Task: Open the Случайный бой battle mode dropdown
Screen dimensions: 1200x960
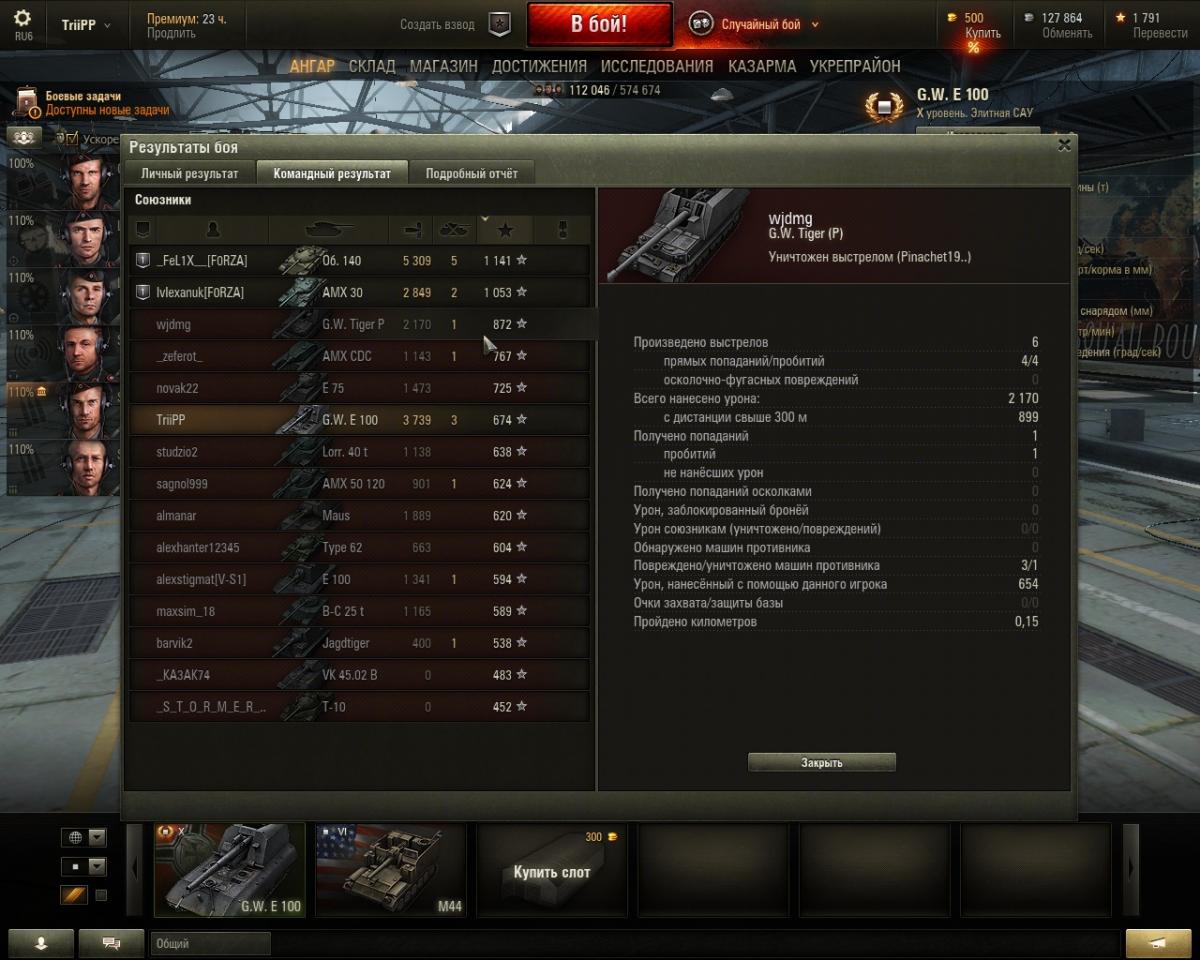Action: 756,25
